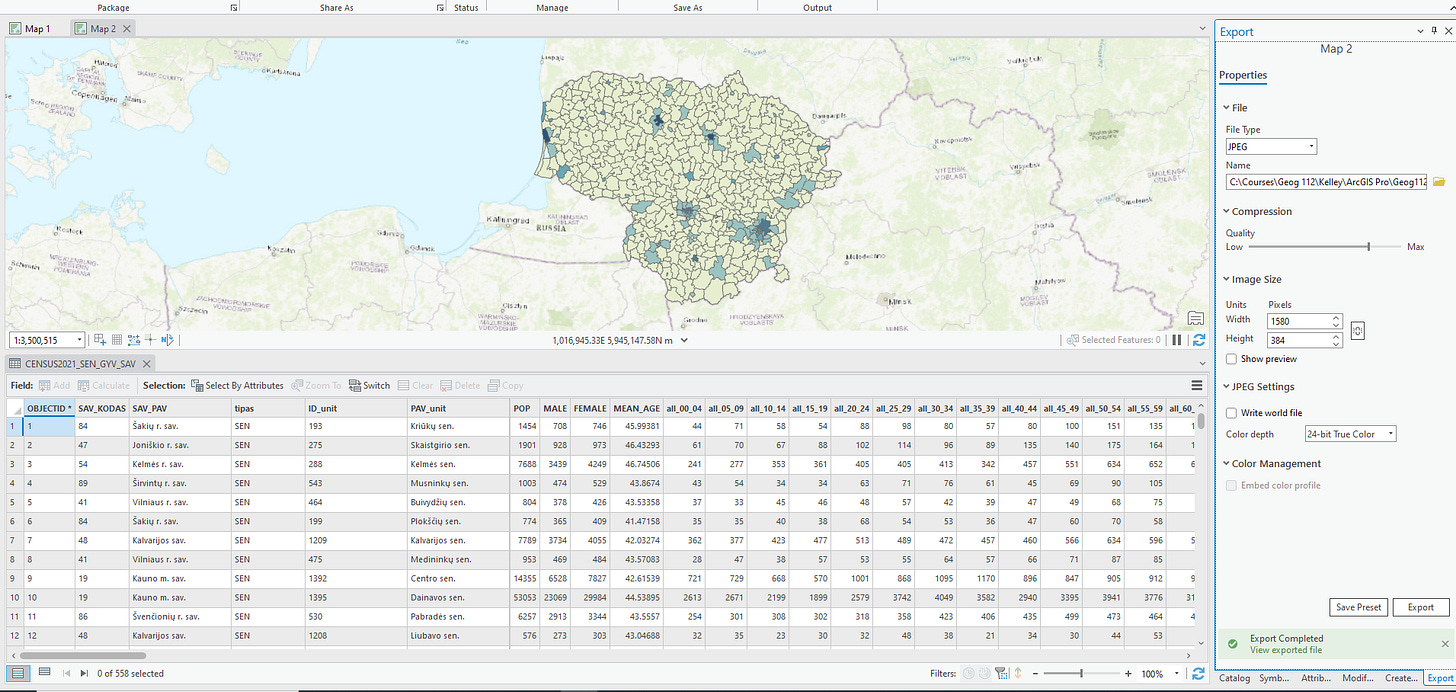
Task: Browse for export file location folder icon
Action: (x=1439, y=182)
